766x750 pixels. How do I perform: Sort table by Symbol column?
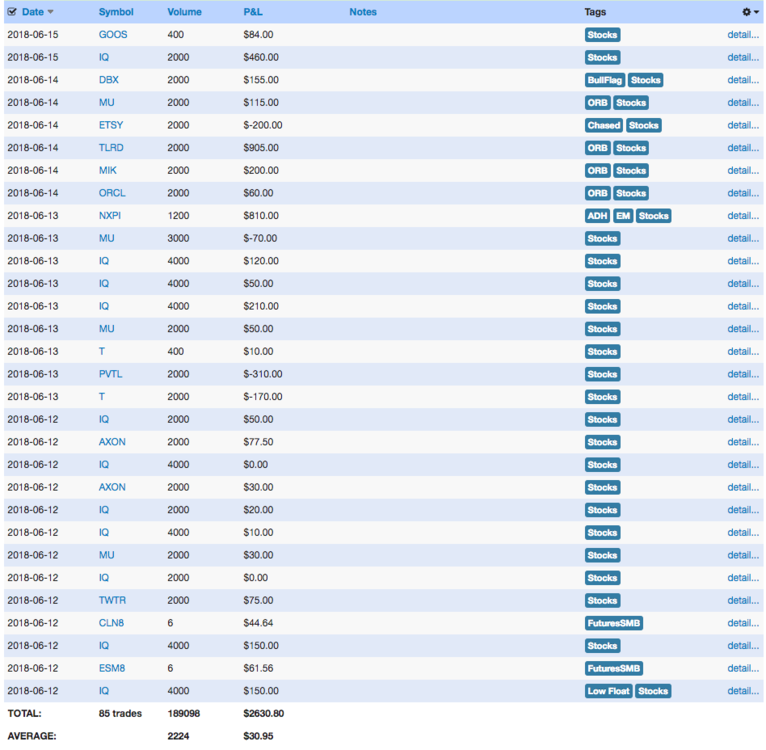coord(116,12)
